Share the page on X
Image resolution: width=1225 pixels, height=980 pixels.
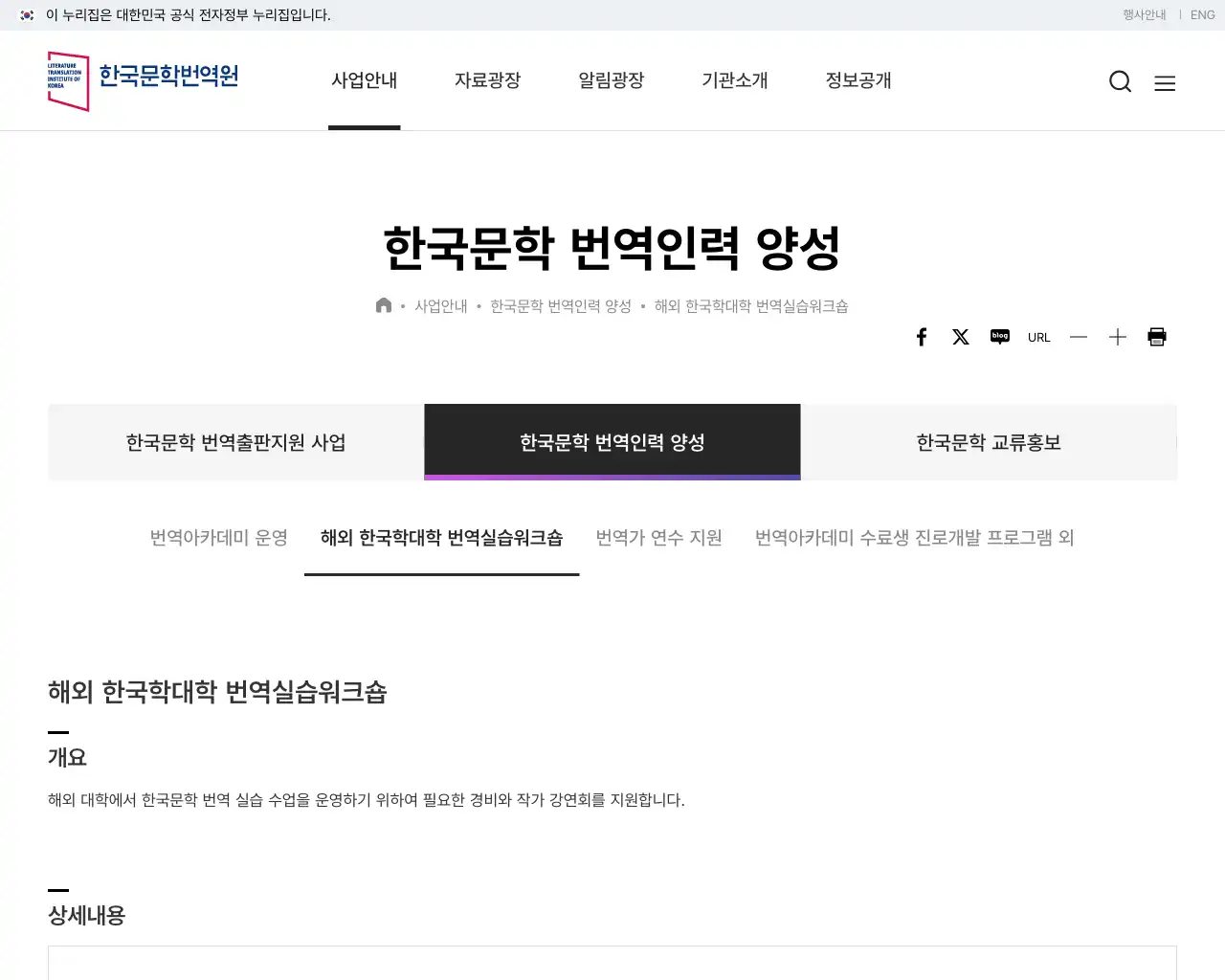pyautogui.click(x=961, y=337)
